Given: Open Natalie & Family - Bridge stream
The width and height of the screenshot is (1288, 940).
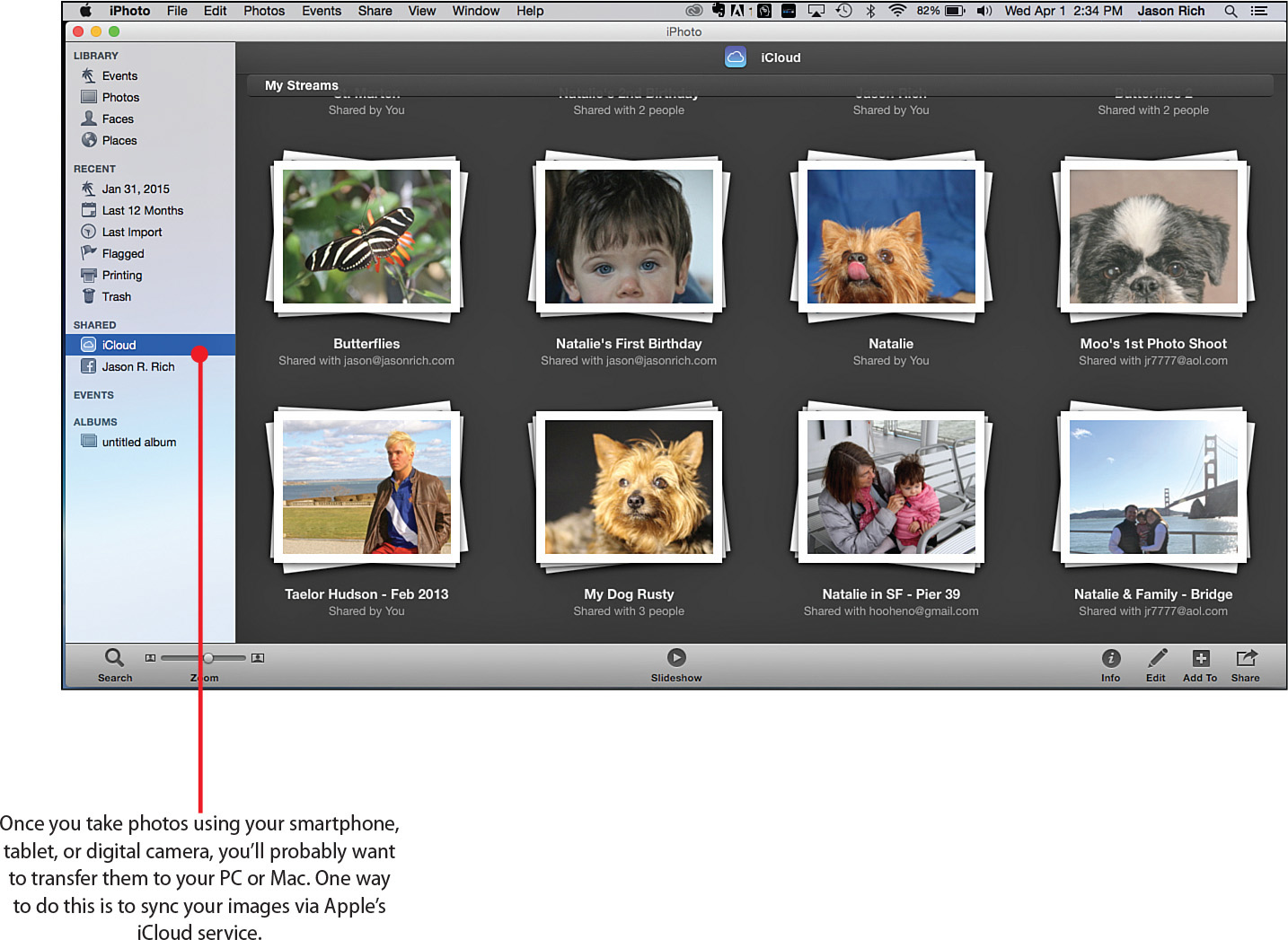Looking at the screenshot, I should coord(1153,488).
